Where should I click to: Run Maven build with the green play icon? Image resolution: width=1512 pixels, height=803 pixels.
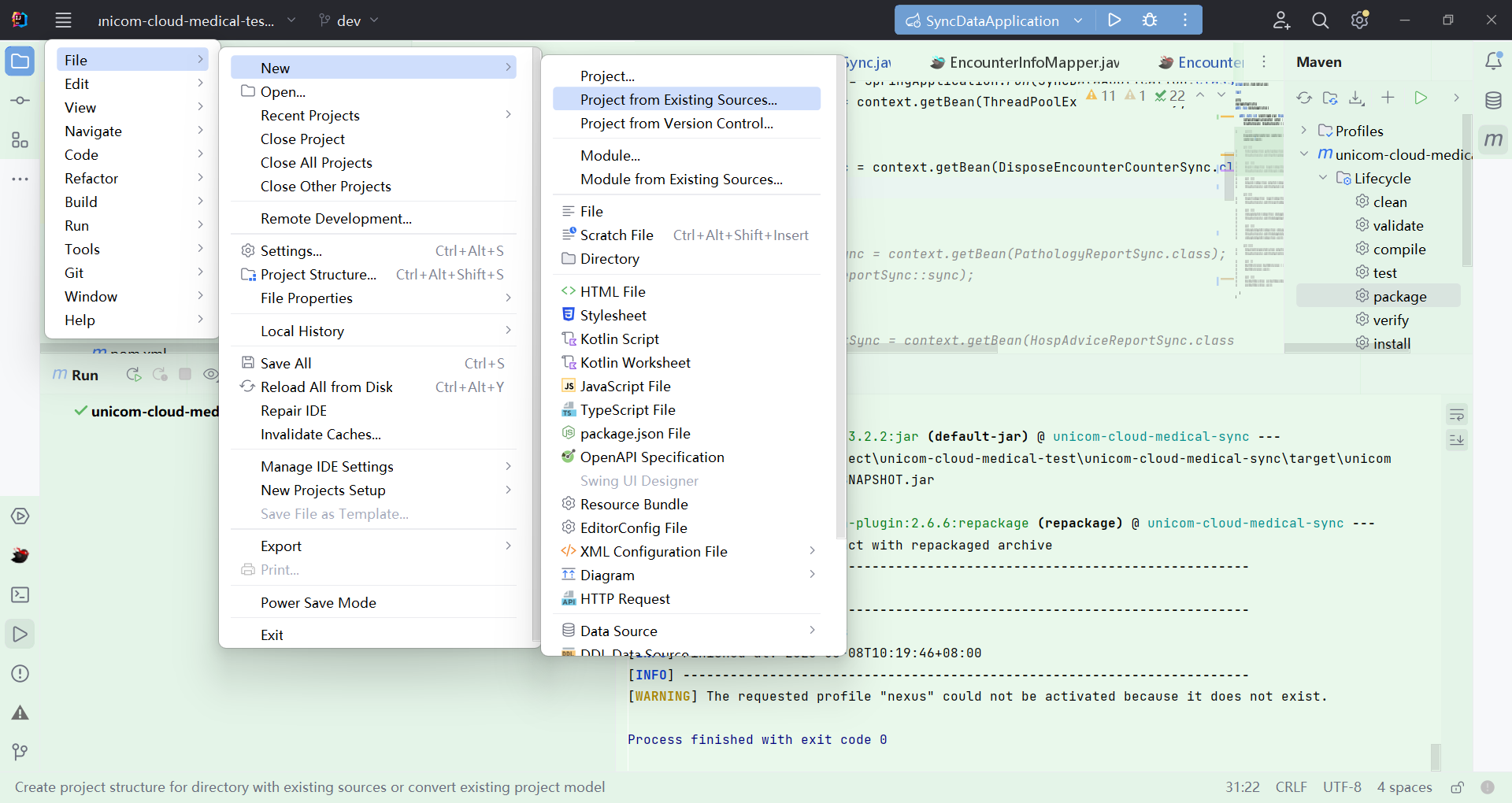pos(1421,98)
